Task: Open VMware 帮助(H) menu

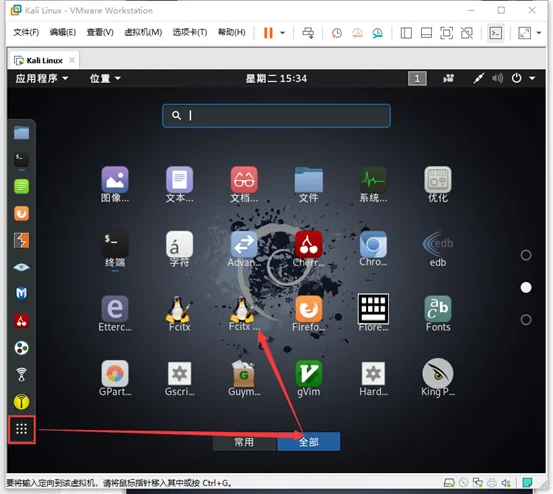Action: point(231,32)
